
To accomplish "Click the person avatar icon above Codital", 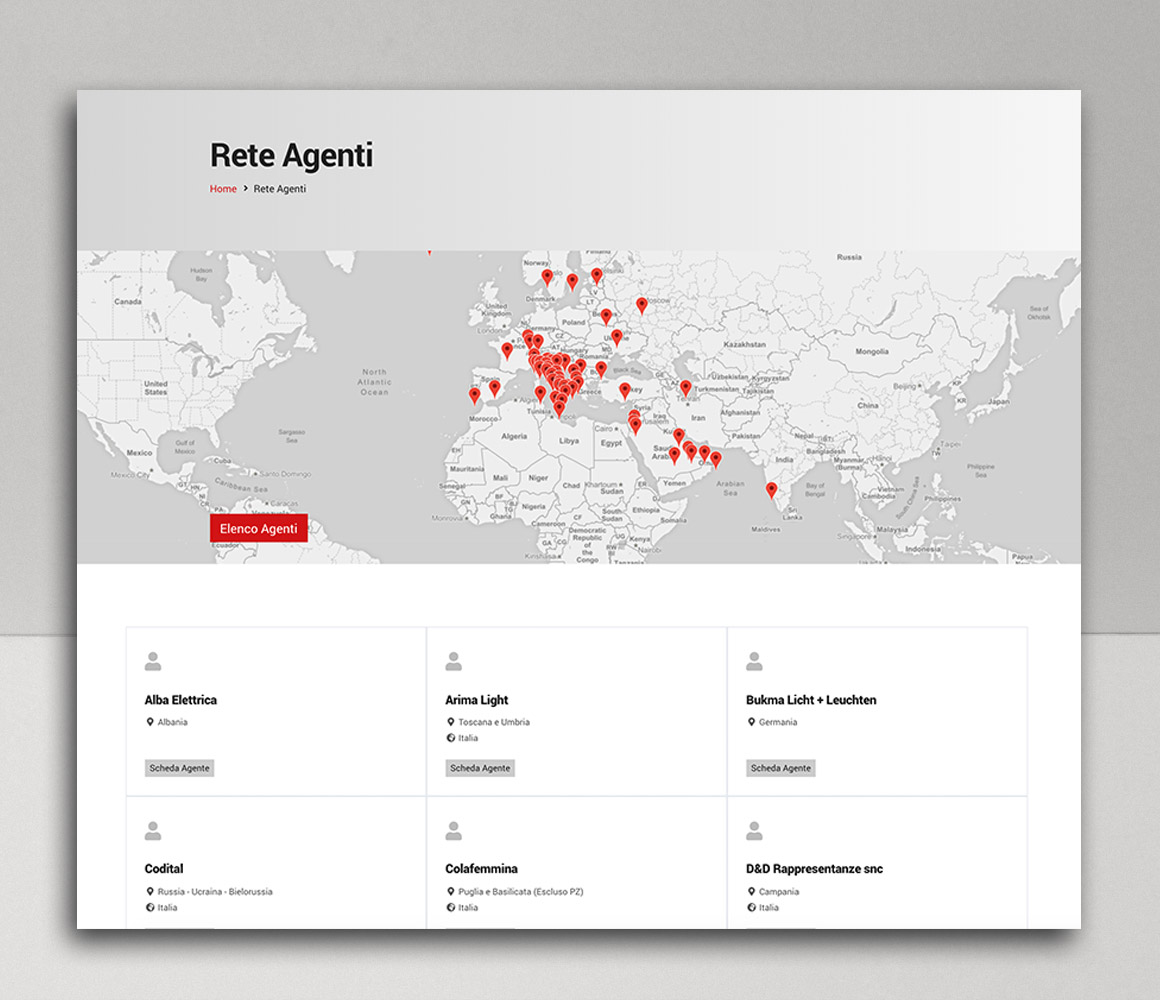I will pos(152,831).
